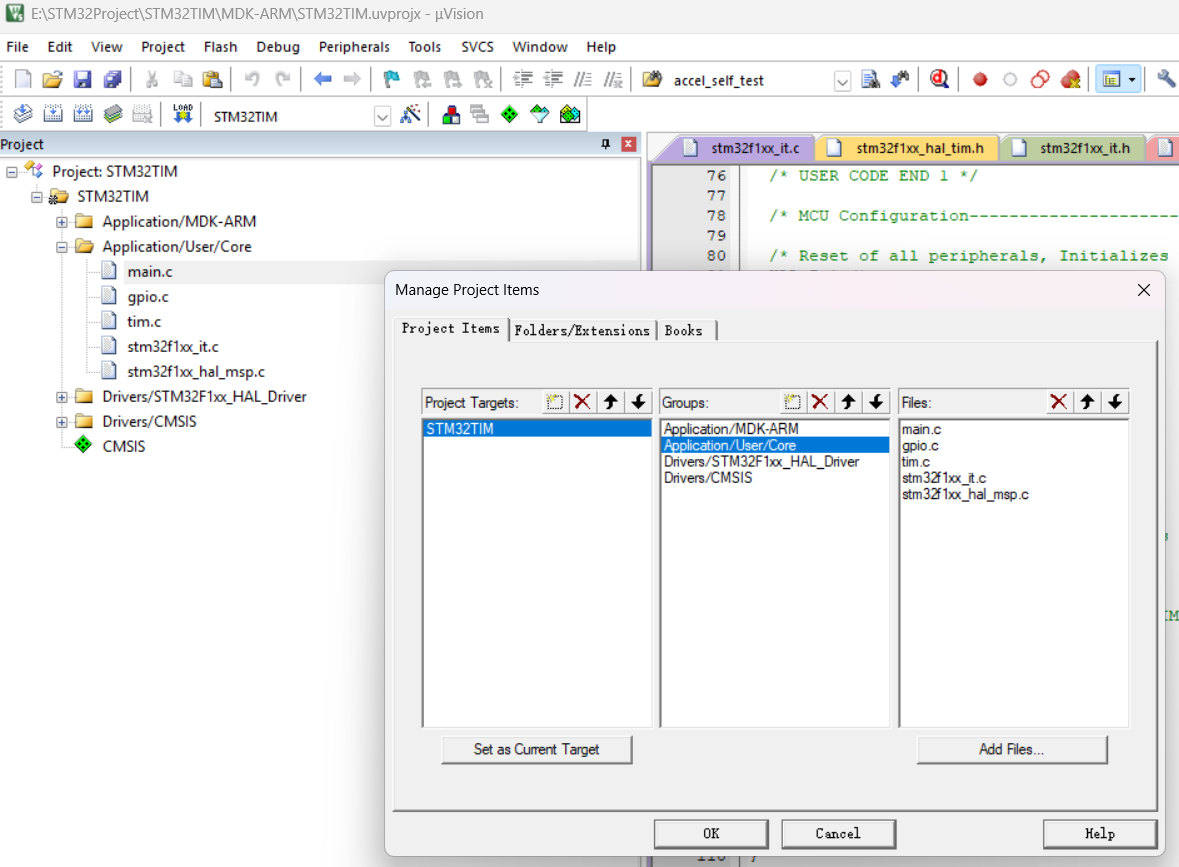
Task: Open the Peripherals menu
Action: (354, 47)
